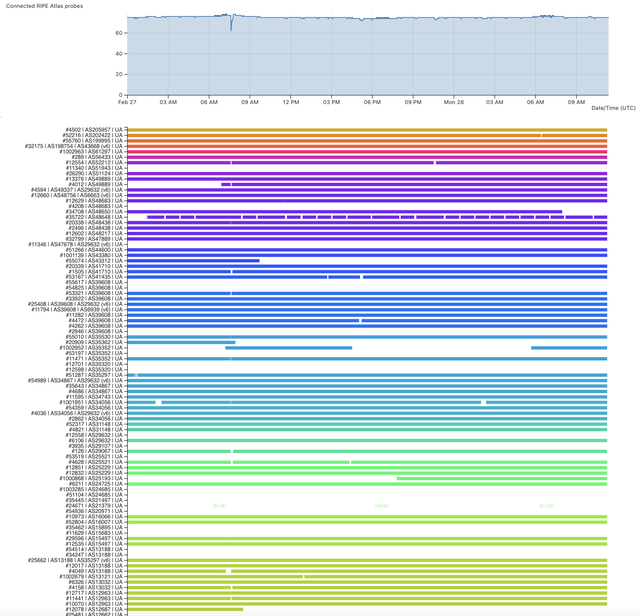Click probe label '#6211 | AS24725 | UA'

[x=96, y=484]
